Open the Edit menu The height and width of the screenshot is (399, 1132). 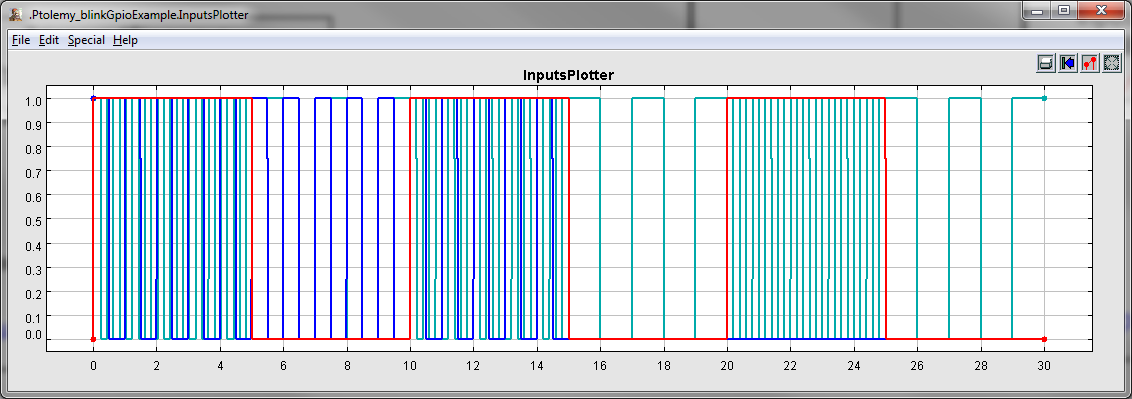coord(48,40)
